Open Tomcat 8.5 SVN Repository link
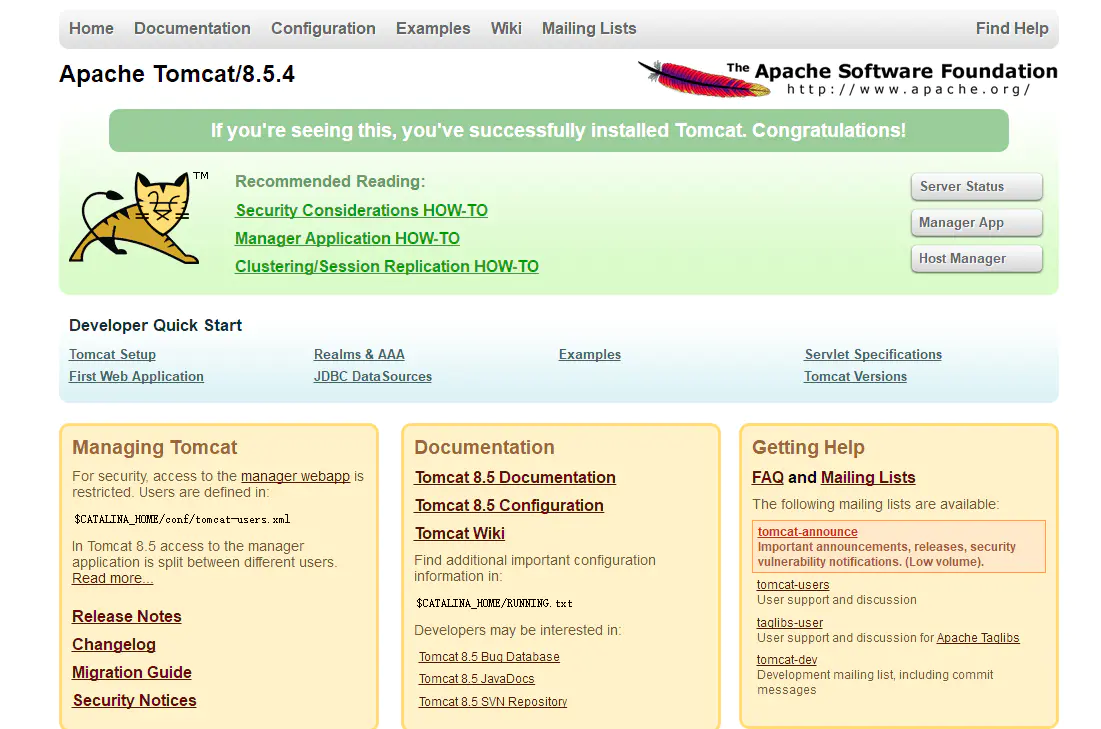 point(493,702)
